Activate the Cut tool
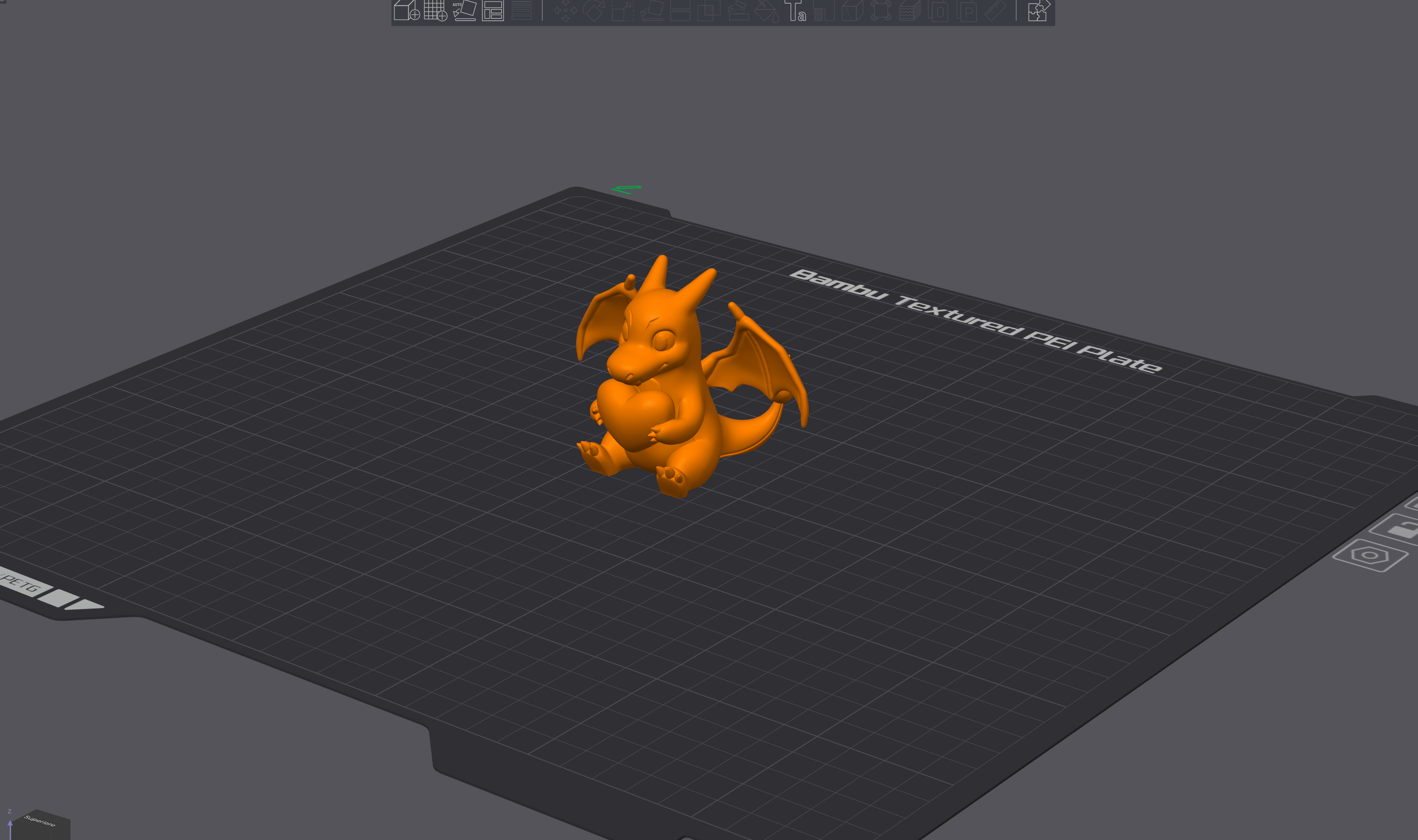The image size is (1418, 840). tap(680, 10)
